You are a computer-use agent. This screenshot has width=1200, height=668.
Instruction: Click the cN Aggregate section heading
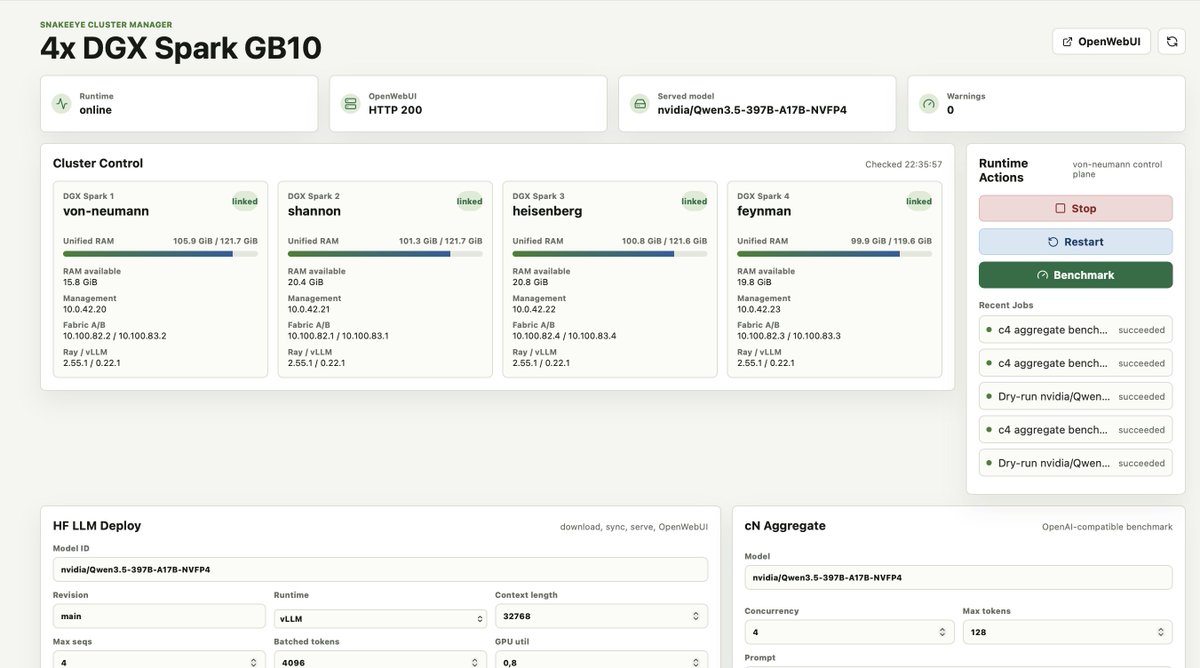[x=785, y=525]
